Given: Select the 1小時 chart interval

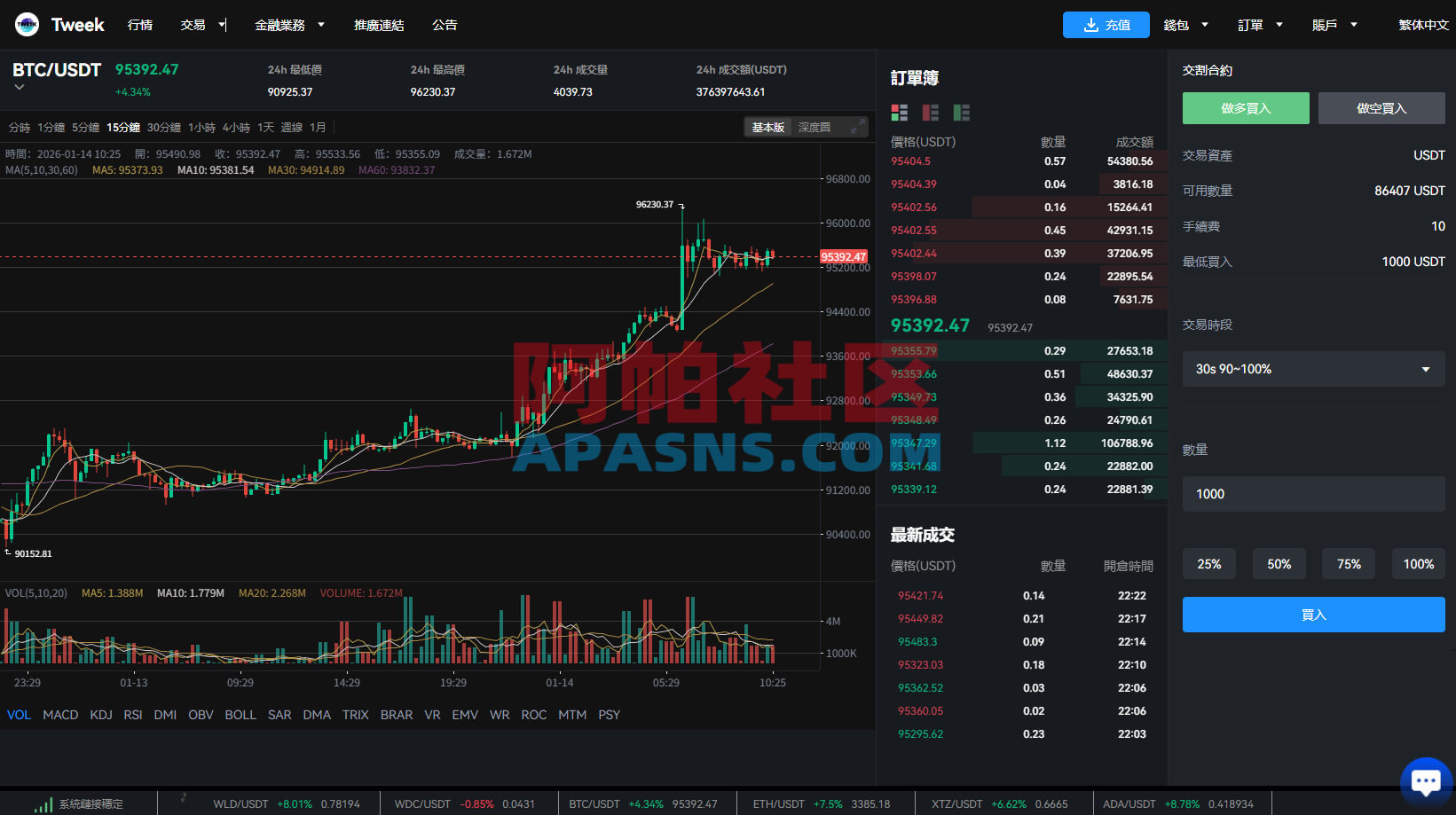Looking at the screenshot, I should [201, 128].
